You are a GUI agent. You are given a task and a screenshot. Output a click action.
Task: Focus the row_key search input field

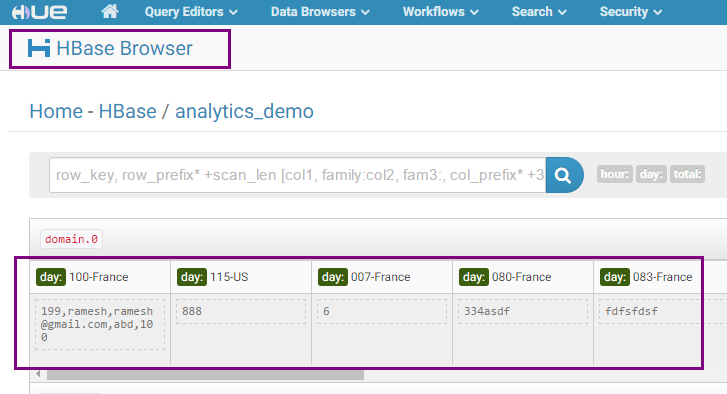coord(298,175)
